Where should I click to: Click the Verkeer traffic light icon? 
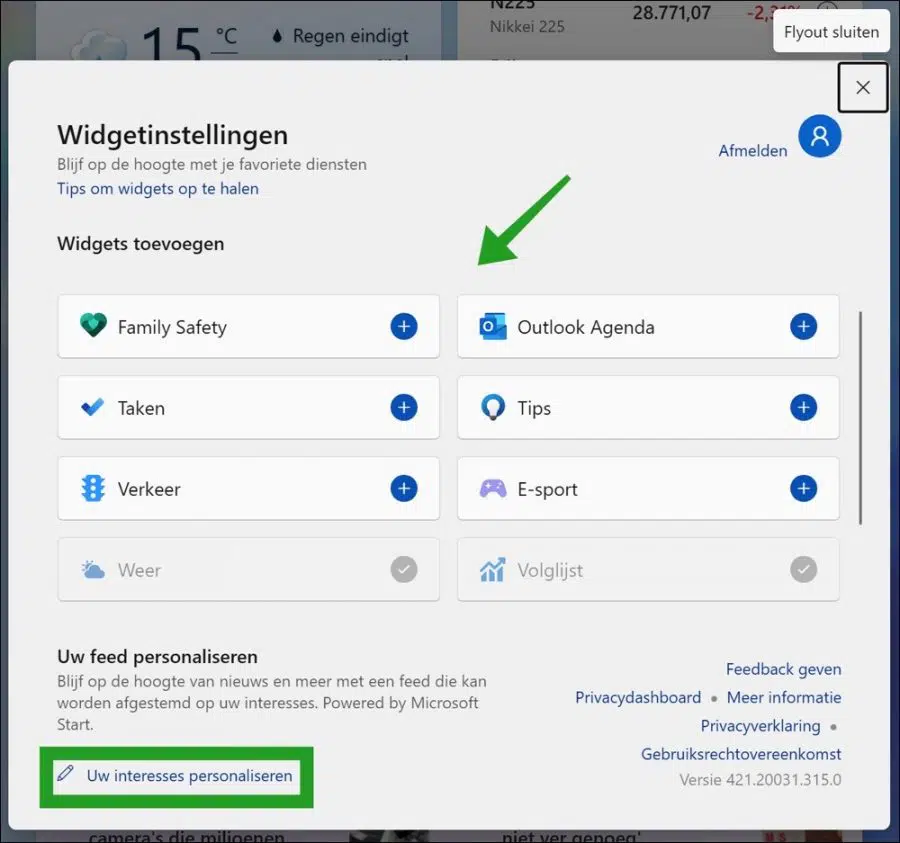93,488
